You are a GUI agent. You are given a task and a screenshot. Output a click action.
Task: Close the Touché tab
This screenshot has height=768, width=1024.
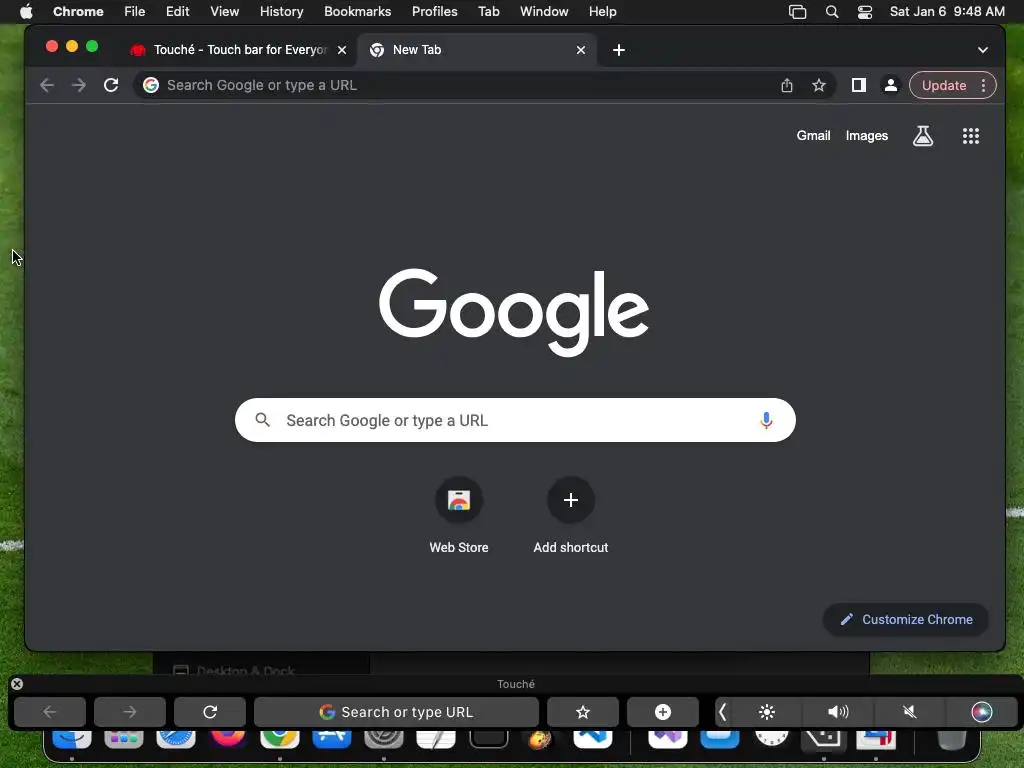pos(342,50)
